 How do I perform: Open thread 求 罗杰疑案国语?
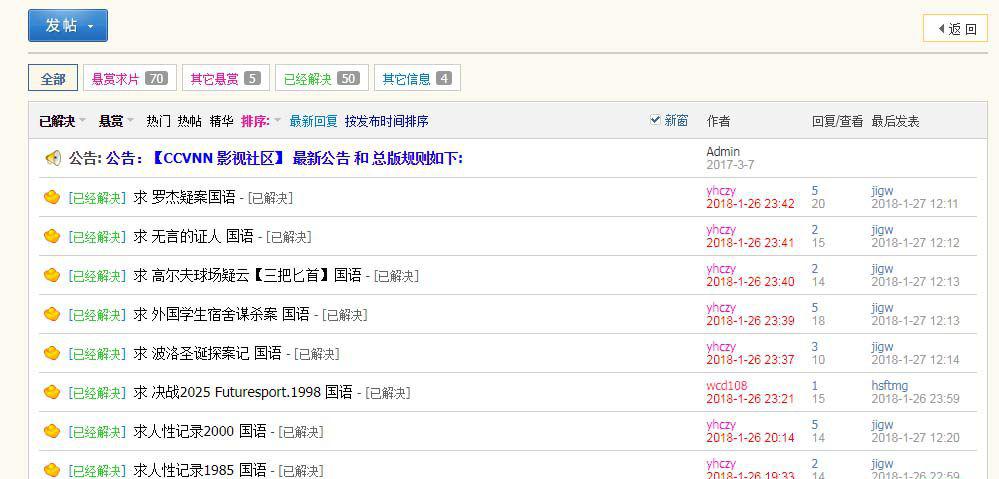pos(185,197)
